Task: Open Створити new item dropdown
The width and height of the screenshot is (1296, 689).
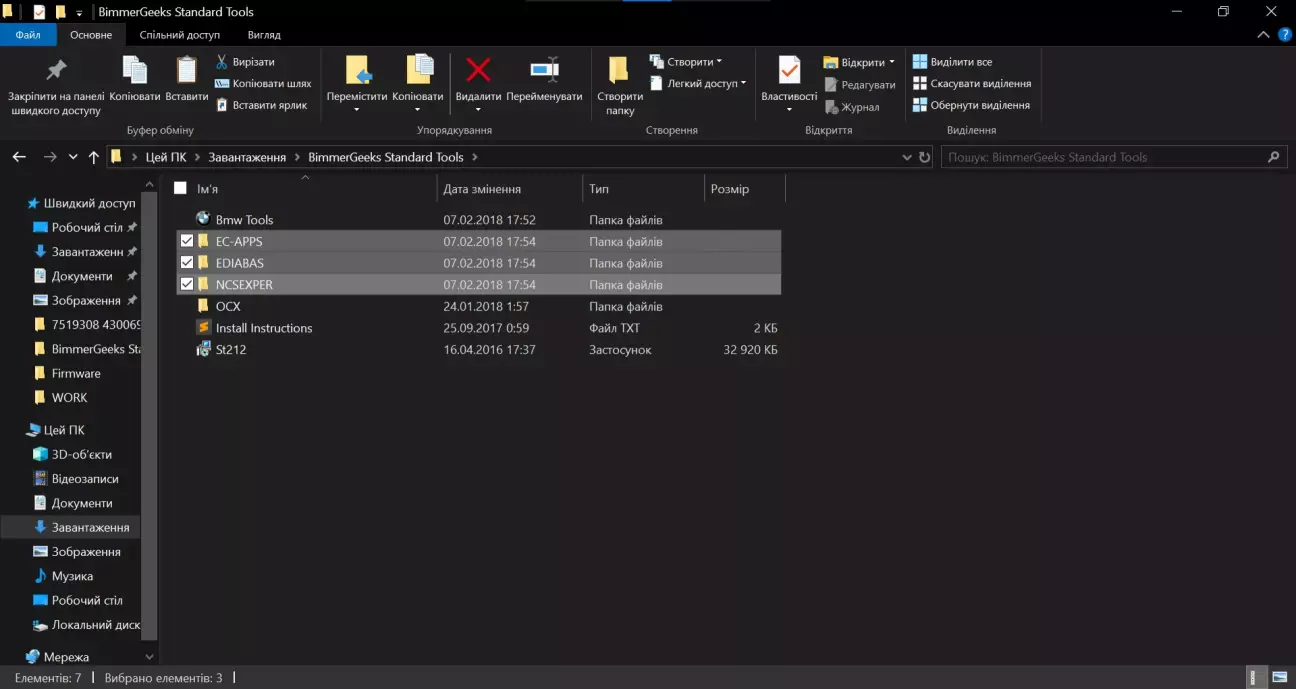Action: (x=686, y=62)
